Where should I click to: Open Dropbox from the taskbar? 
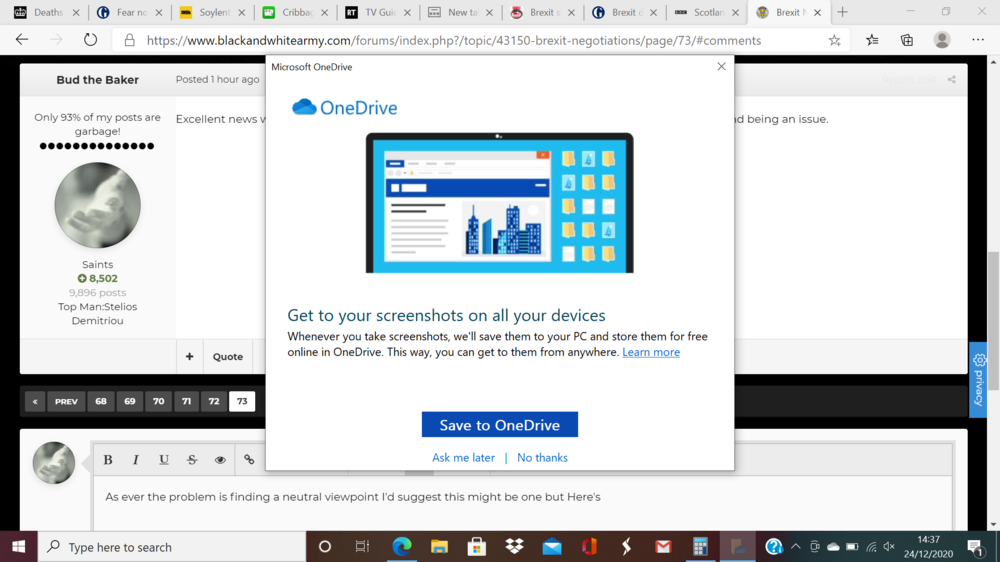[514, 547]
